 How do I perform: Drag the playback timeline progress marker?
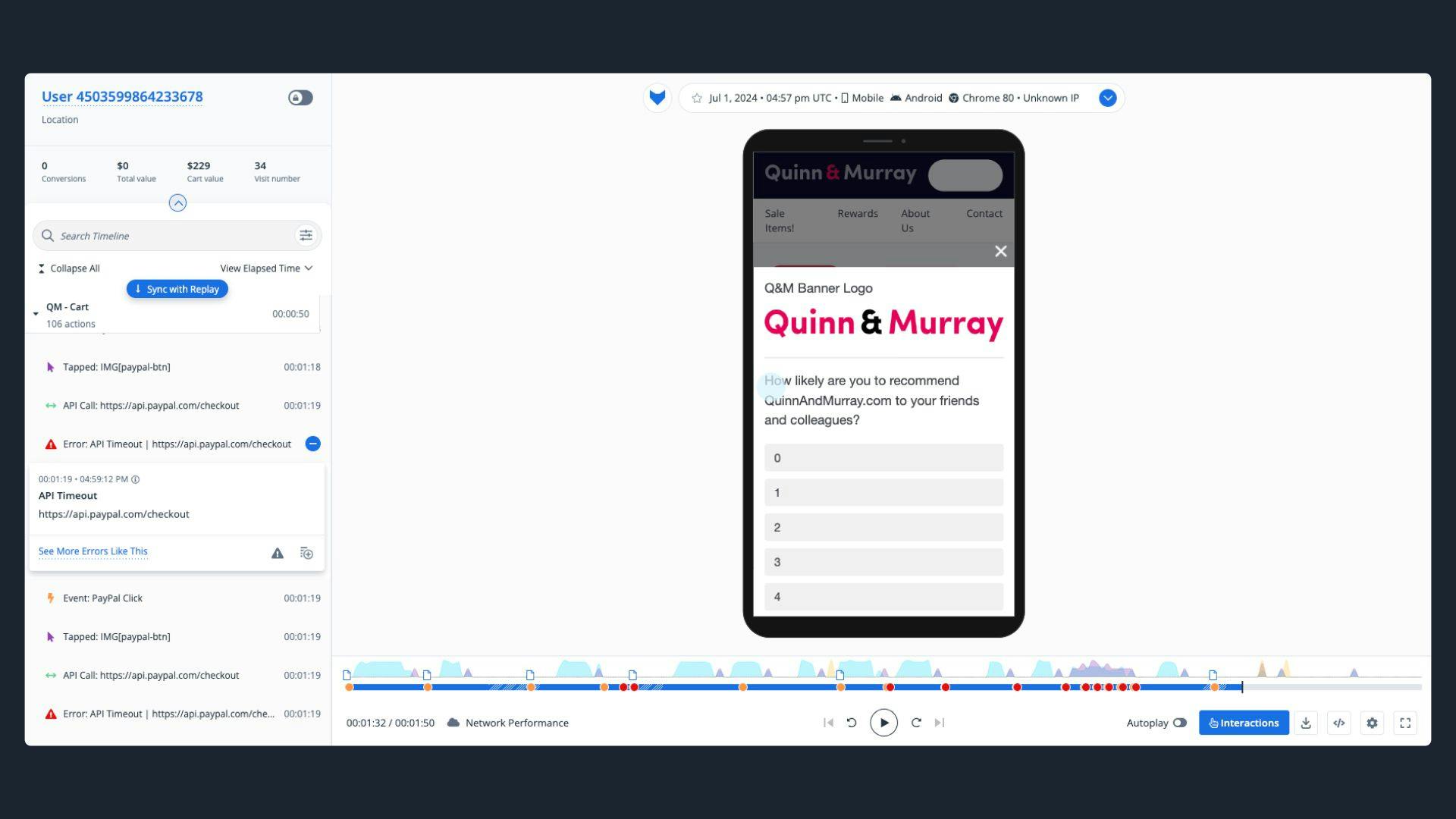pos(1243,687)
